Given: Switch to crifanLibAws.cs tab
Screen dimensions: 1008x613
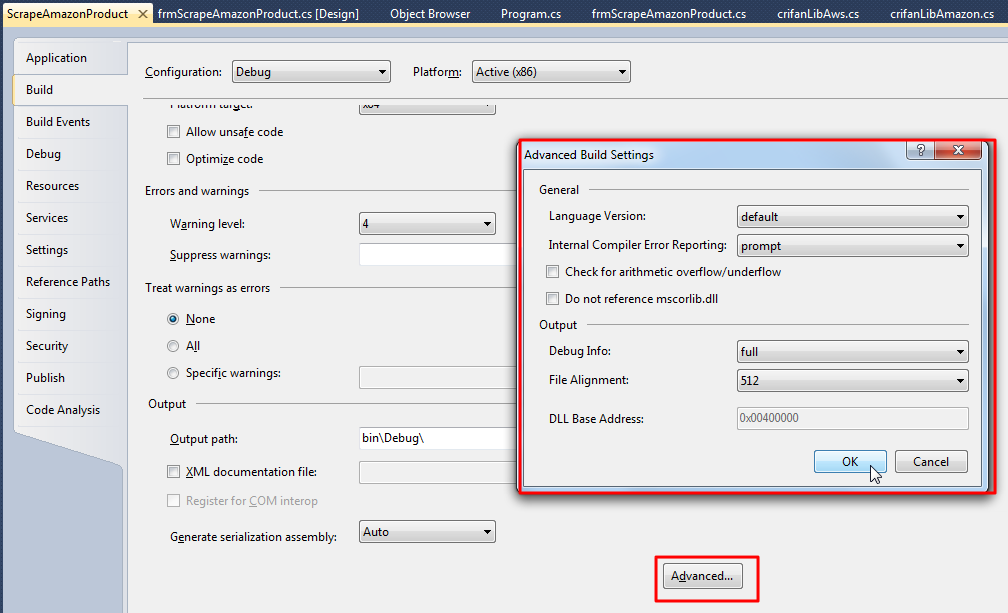Looking at the screenshot, I should point(818,13).
